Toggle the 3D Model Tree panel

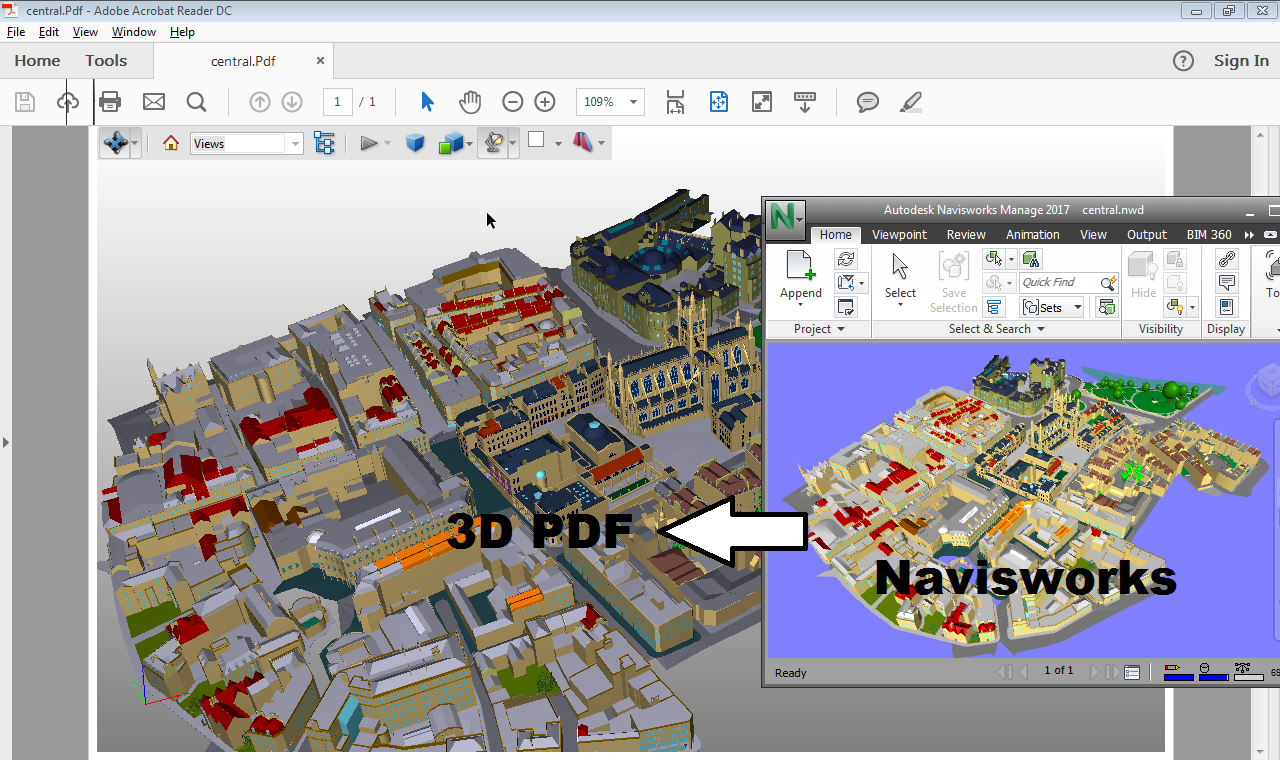coord(324,143)
